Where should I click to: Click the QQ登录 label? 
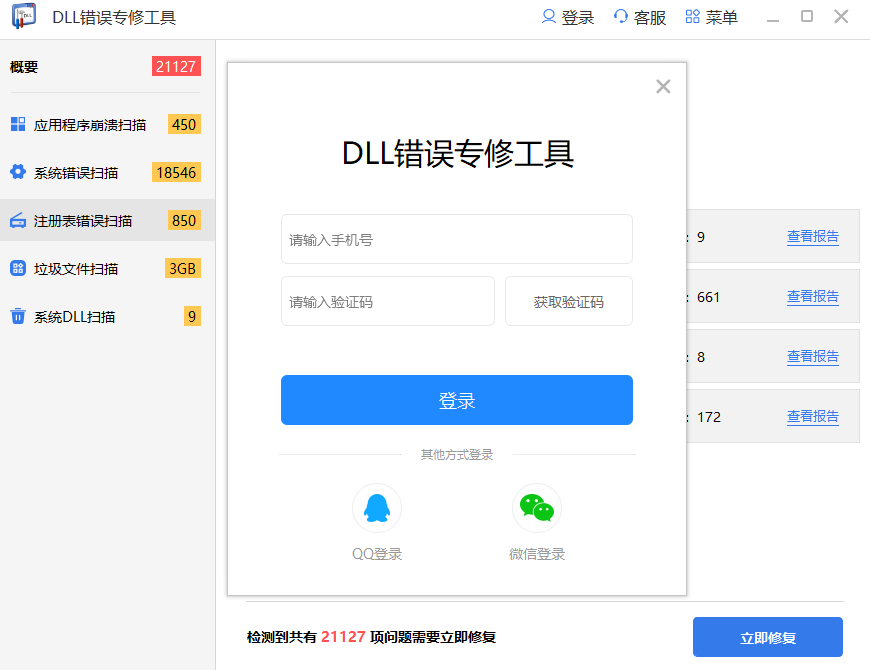click(377, 554)
